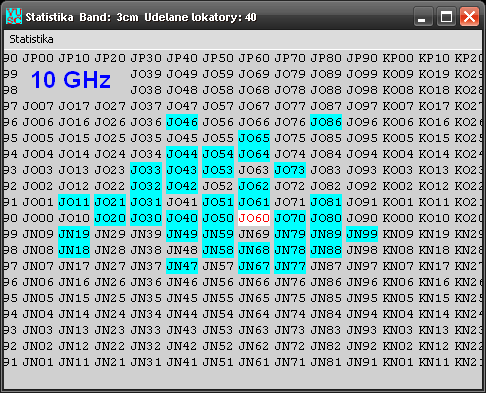Click the JN93 locator cell
Image resolution: width=486 pixels, height=393 pixels.
(362, 330)
